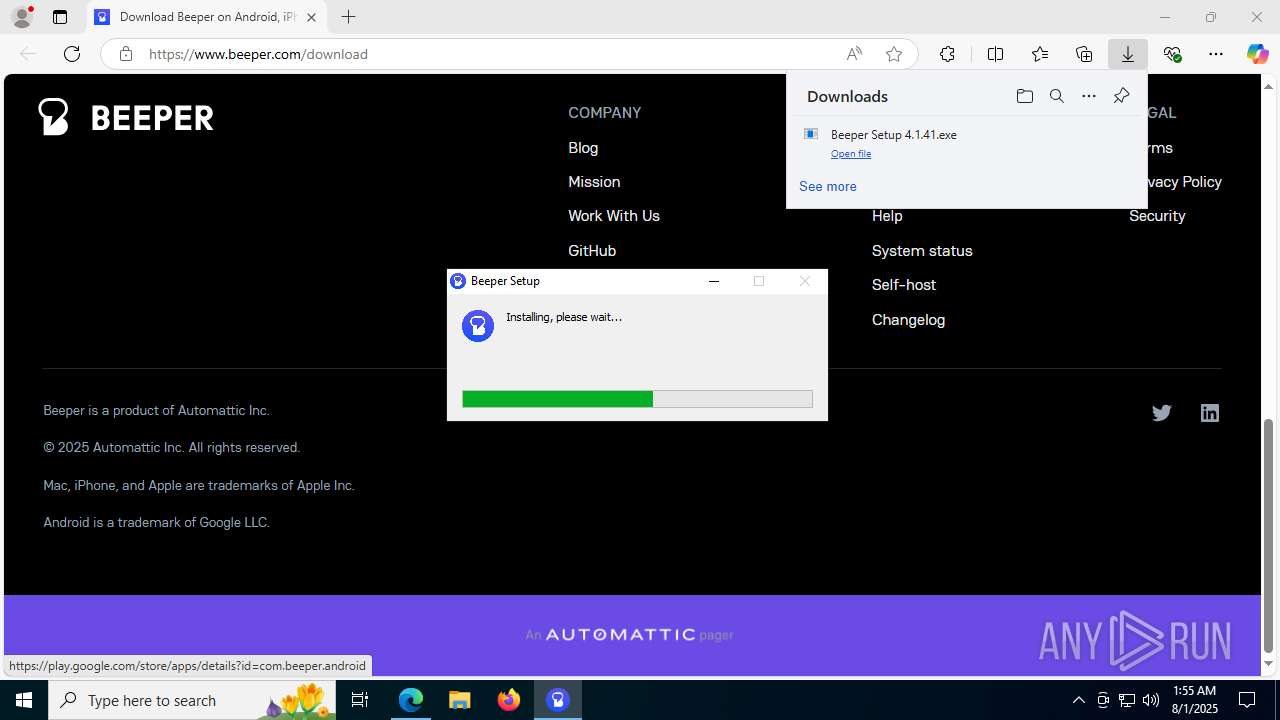
Task: Click the LinkedIn icon in footer
Action: [x=1210, y=413]
